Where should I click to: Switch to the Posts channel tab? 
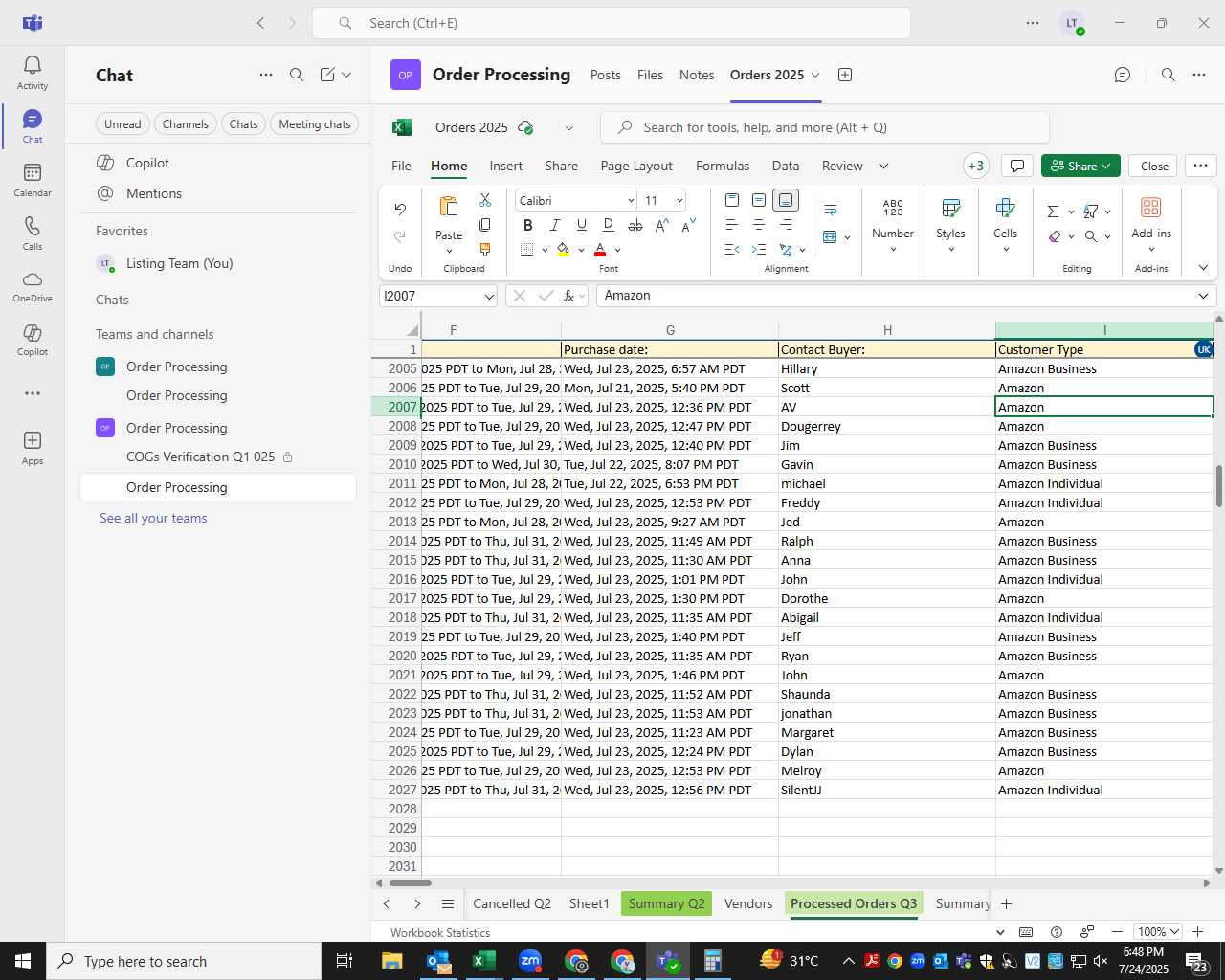pos(605,75)
